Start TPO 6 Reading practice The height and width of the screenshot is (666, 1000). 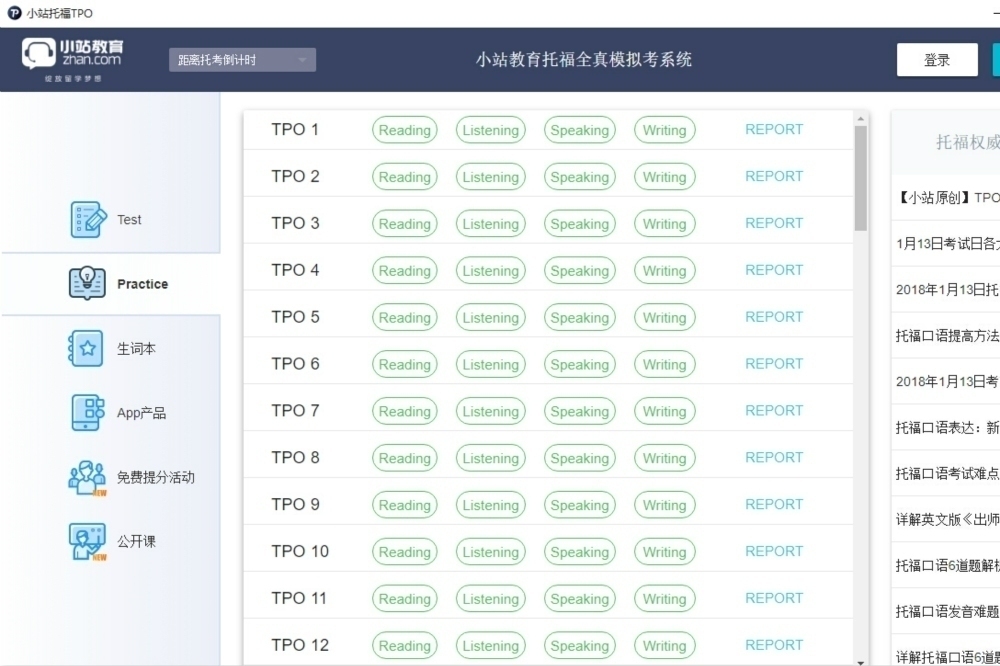coord(405,364)
